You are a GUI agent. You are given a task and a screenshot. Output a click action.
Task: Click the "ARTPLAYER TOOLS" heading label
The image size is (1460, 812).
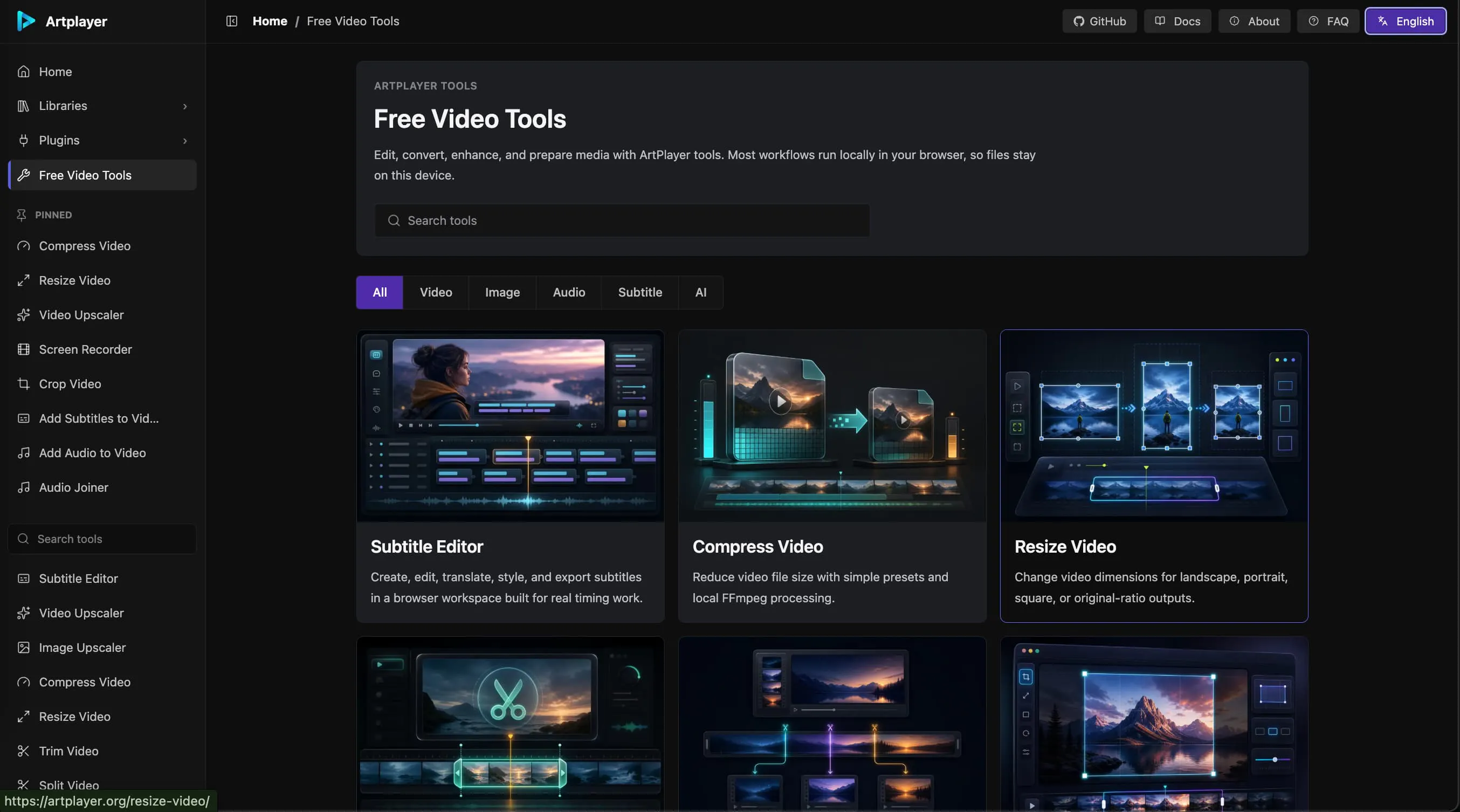(x=425, y=86)
